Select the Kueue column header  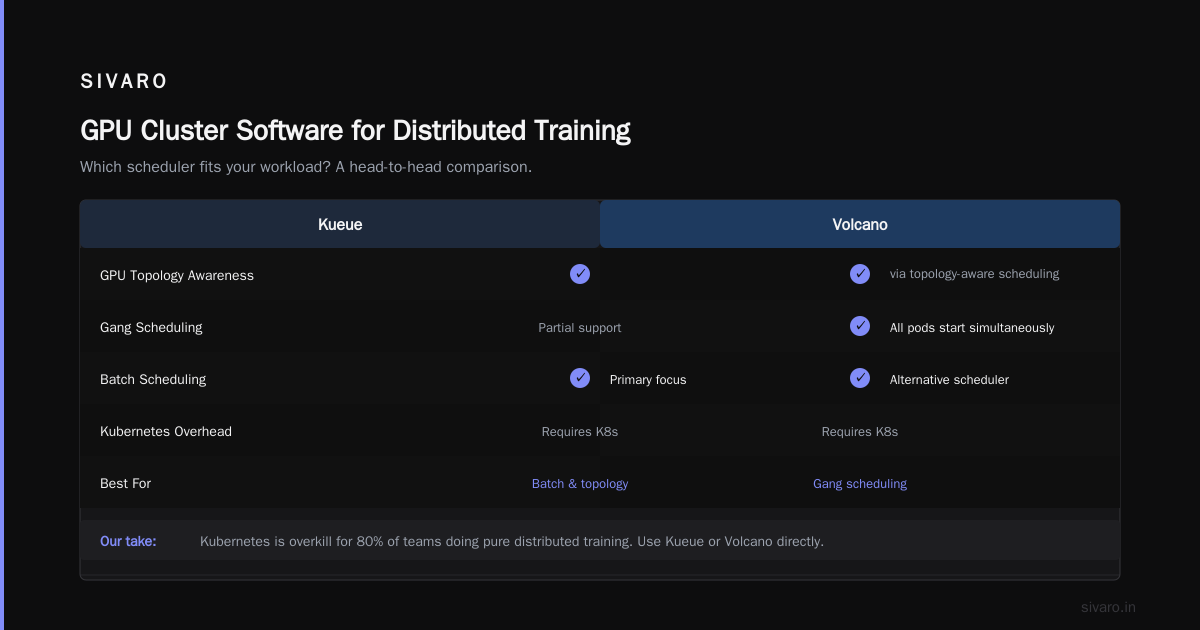(x=340, y=224)
